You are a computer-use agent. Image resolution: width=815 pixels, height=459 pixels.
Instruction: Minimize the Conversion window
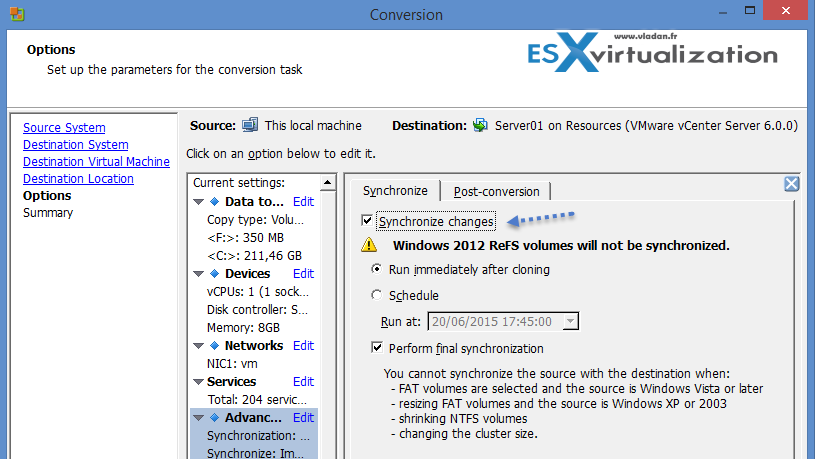722,12
